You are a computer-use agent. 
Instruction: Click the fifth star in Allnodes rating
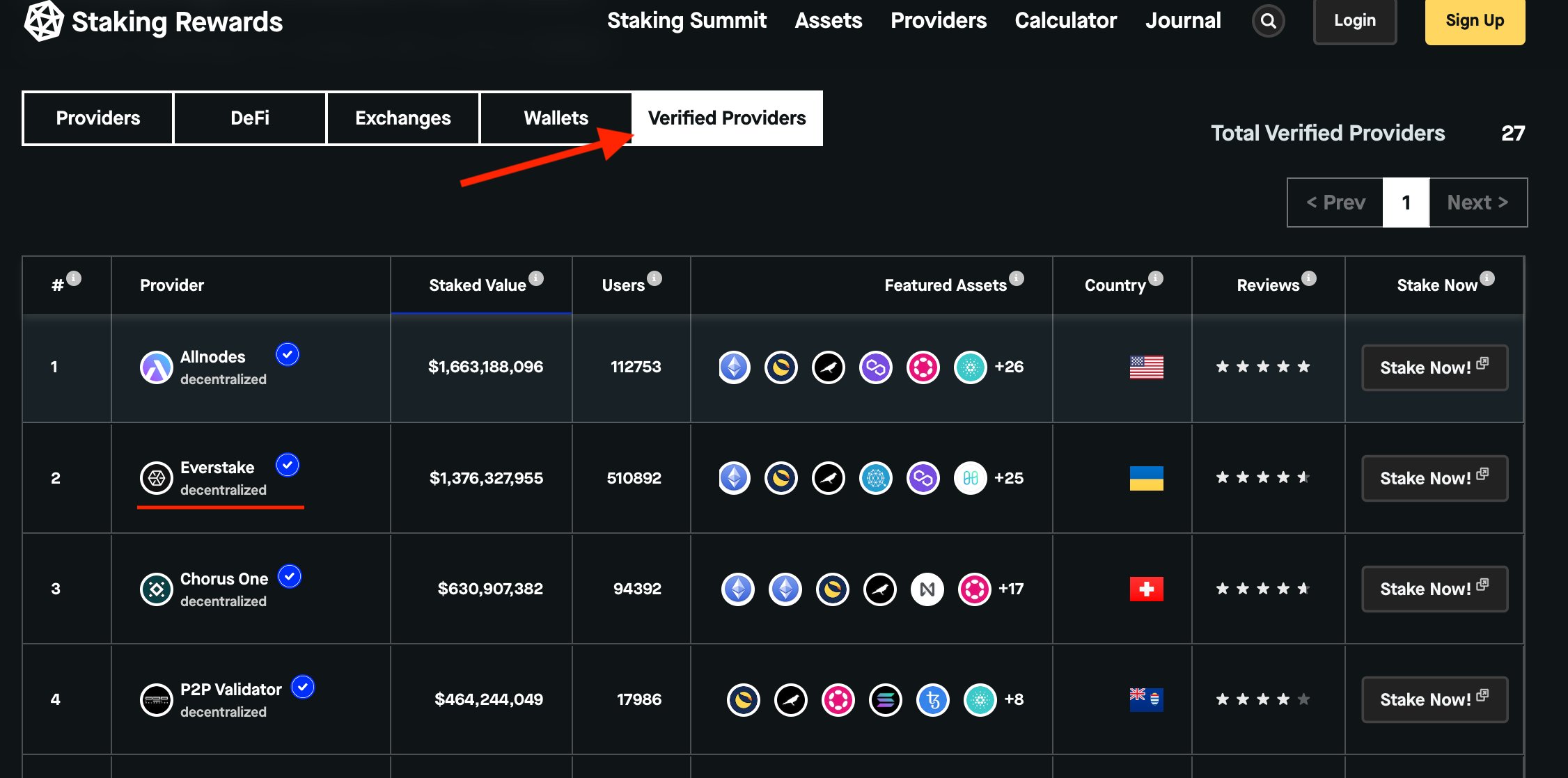click(1303, 367)
